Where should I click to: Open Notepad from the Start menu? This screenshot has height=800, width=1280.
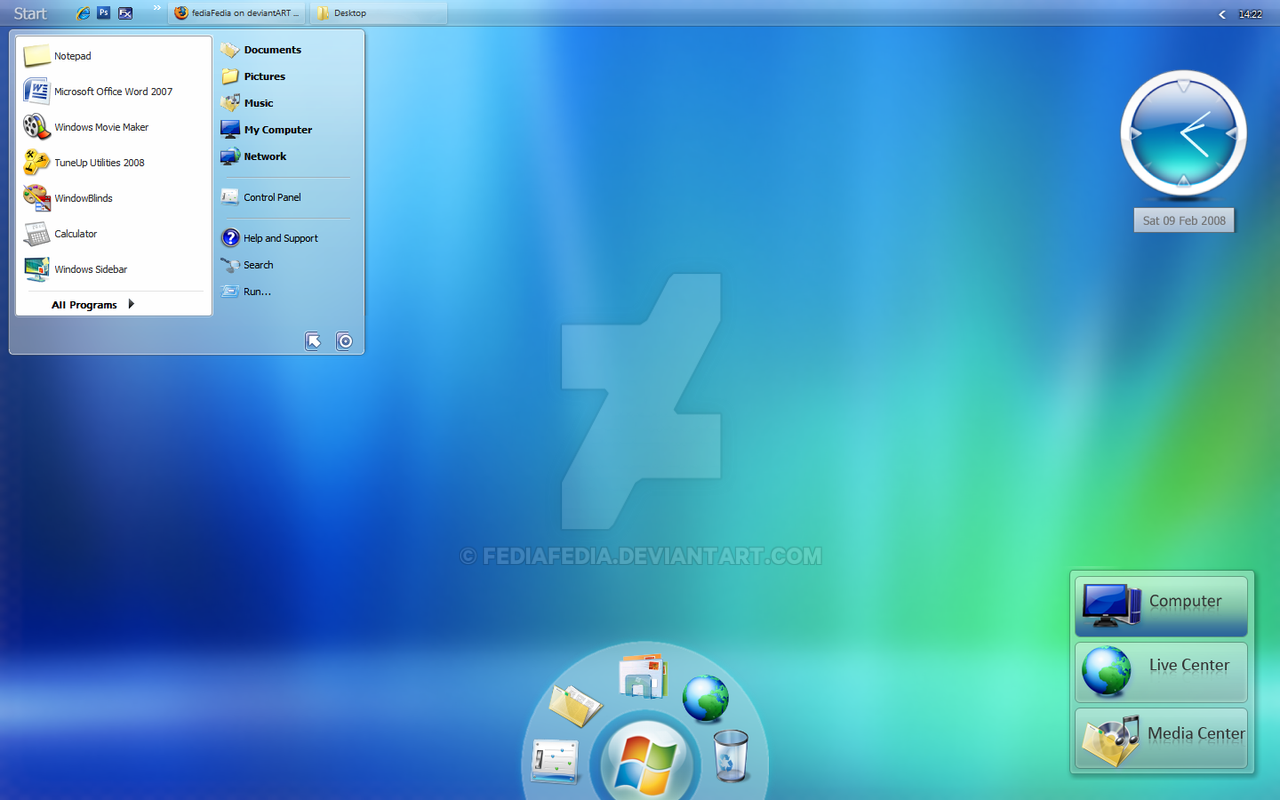[114, 56]
